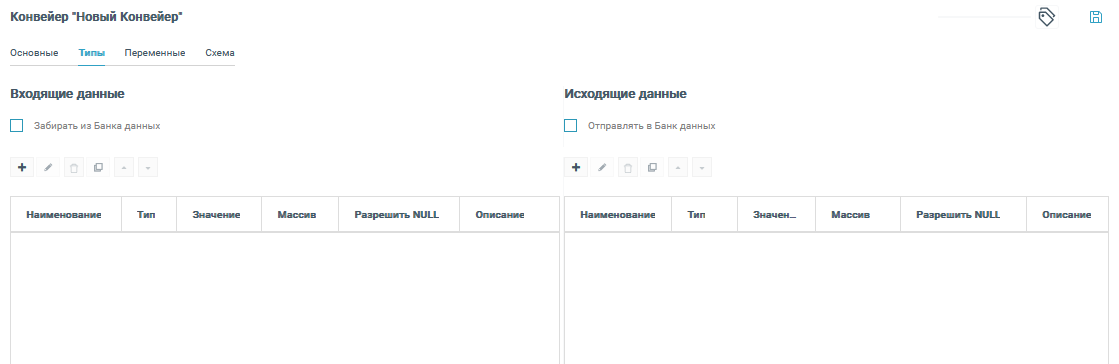Delete row trash icon in Входящие данные
This screenshot has width=1119, height=364.
point(73,168)
